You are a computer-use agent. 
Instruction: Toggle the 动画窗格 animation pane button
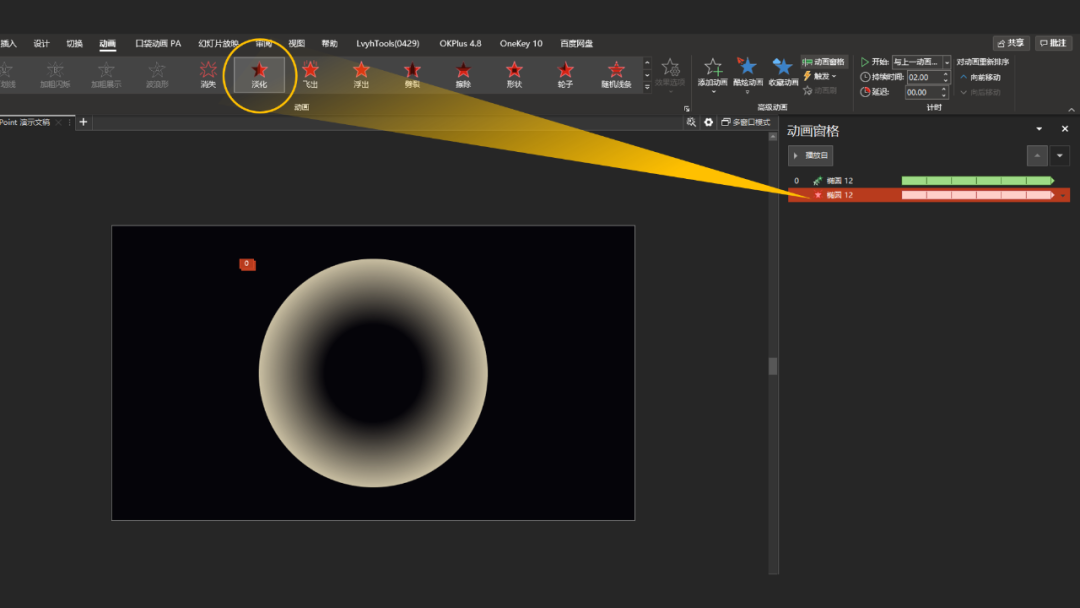[824, 62]
